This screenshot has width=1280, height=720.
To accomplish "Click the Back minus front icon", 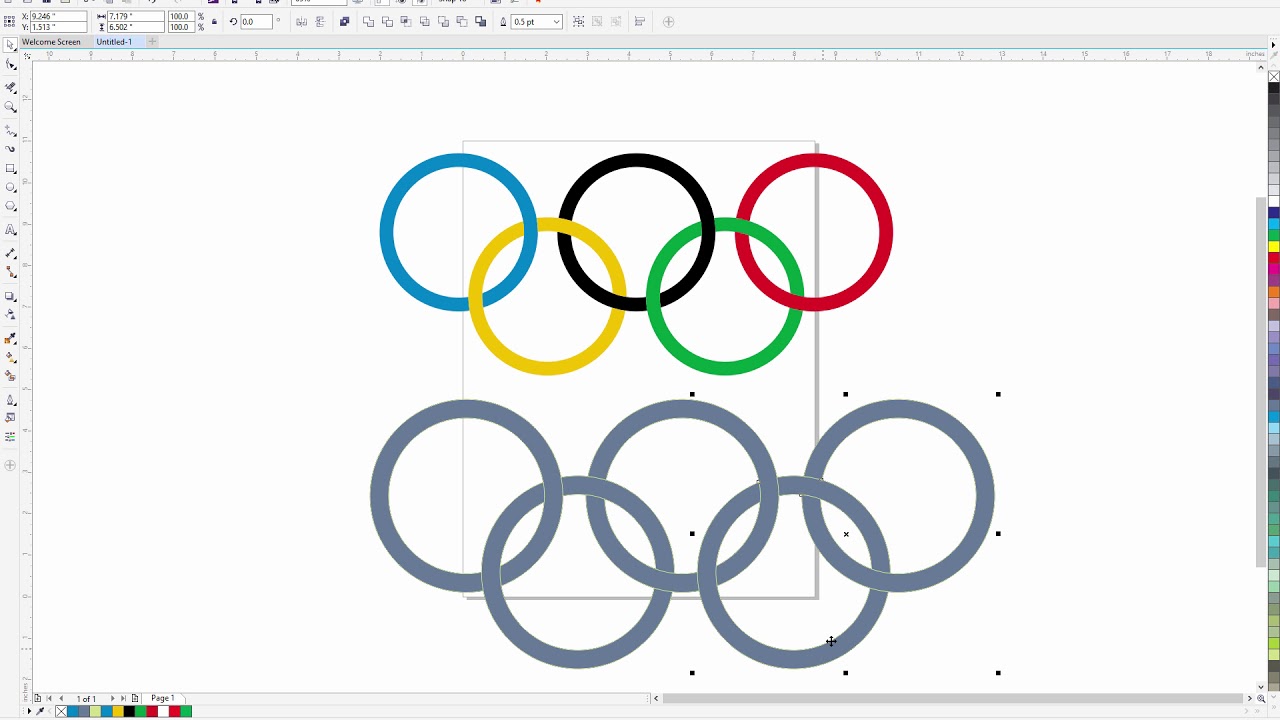I will click(462, 22).
